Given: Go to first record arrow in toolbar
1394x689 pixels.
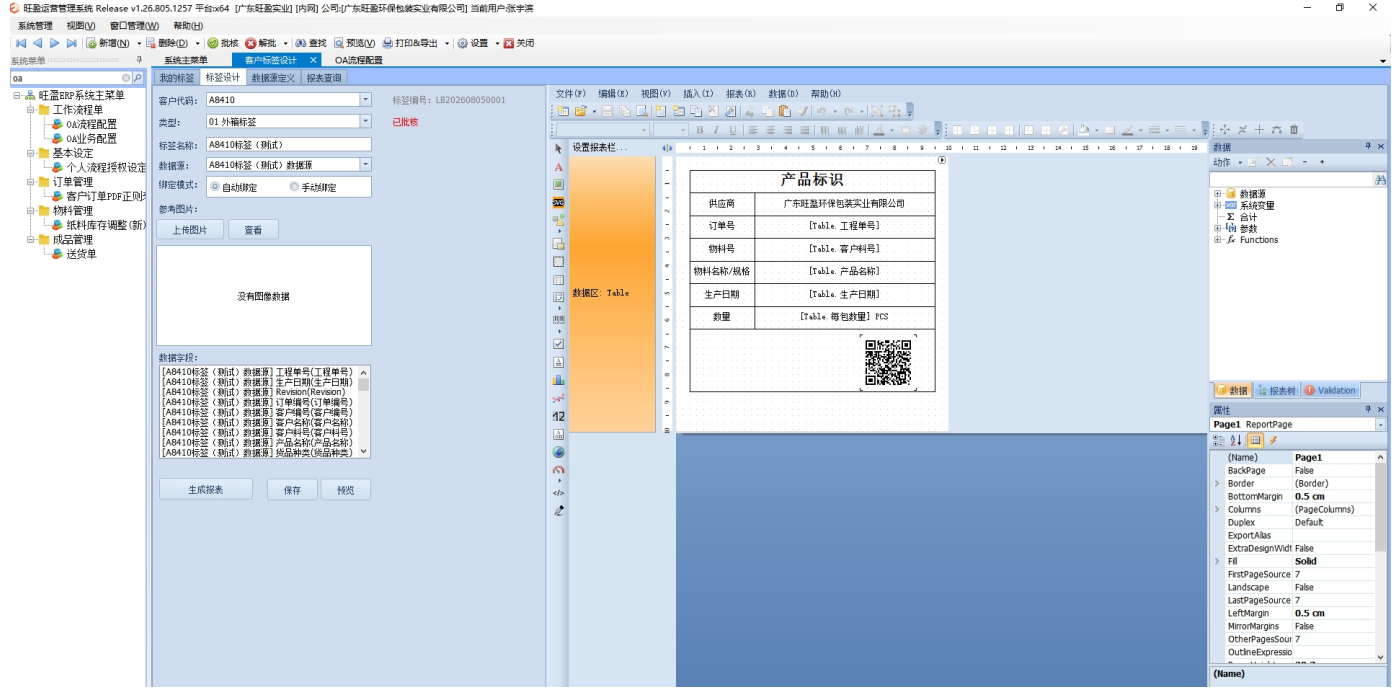Looking at the screenshot, I should (x=20, y=43).
